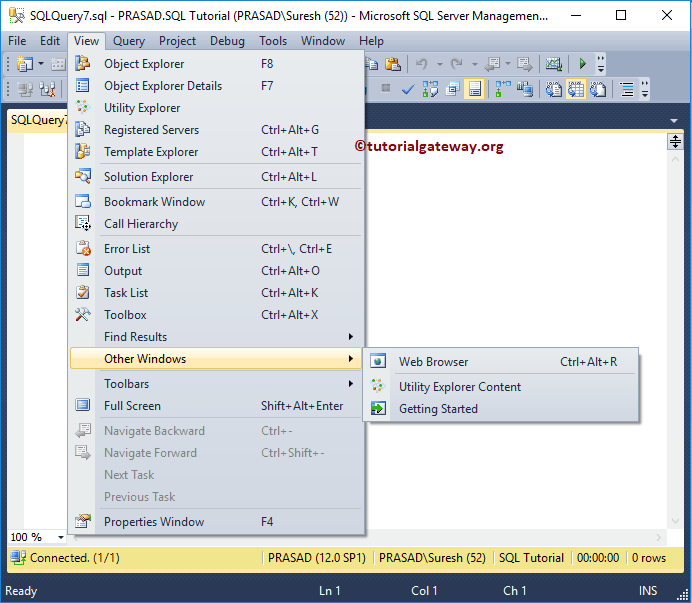
Task: Click the Getting Started arrow icon
Action: (378, 408)
